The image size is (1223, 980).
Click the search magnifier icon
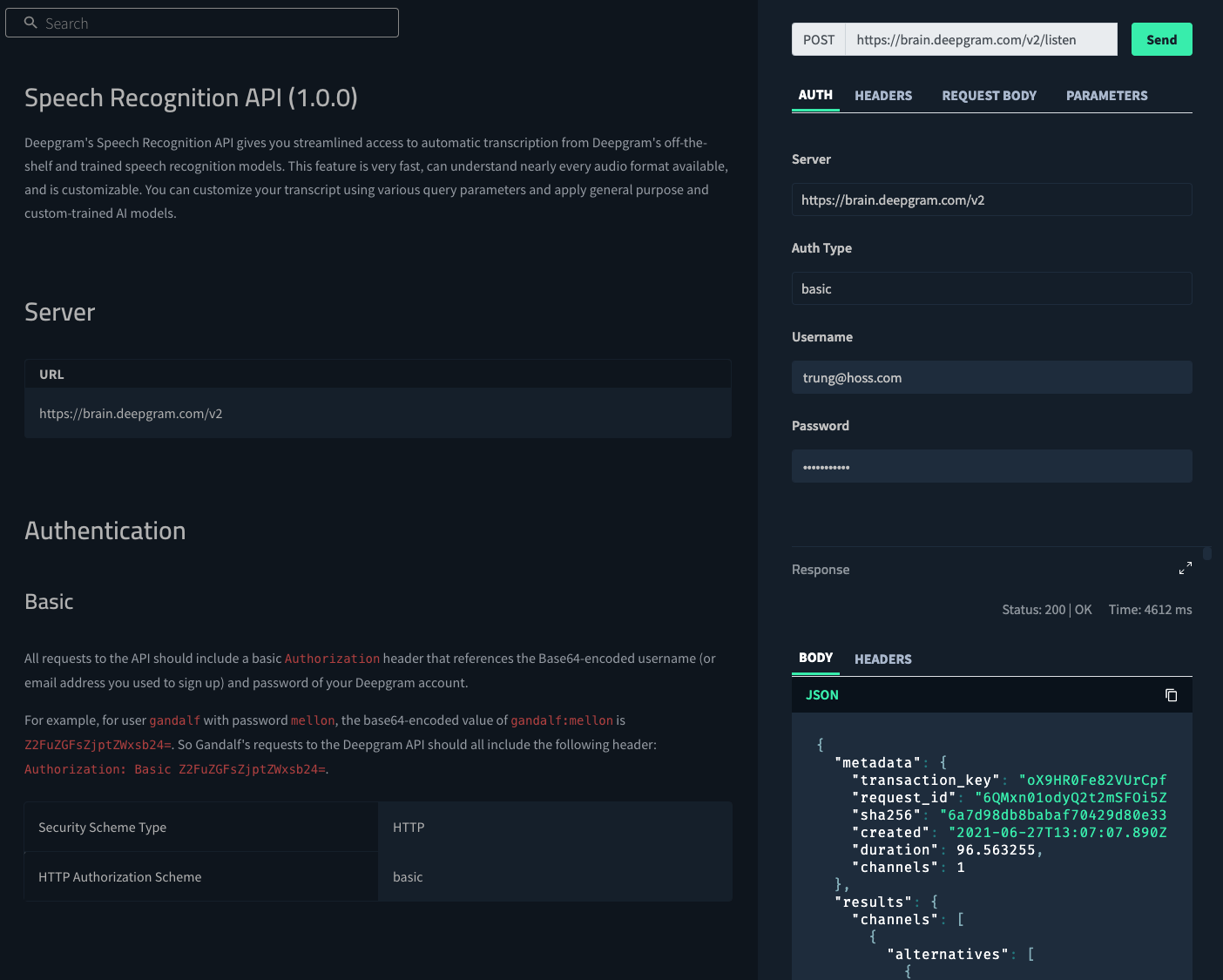point(30,23)
